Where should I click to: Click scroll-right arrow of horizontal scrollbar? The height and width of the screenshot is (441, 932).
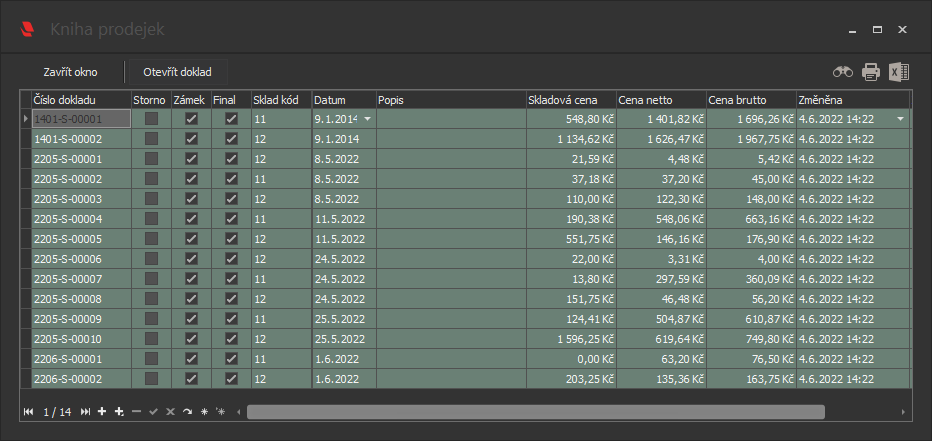903,411
